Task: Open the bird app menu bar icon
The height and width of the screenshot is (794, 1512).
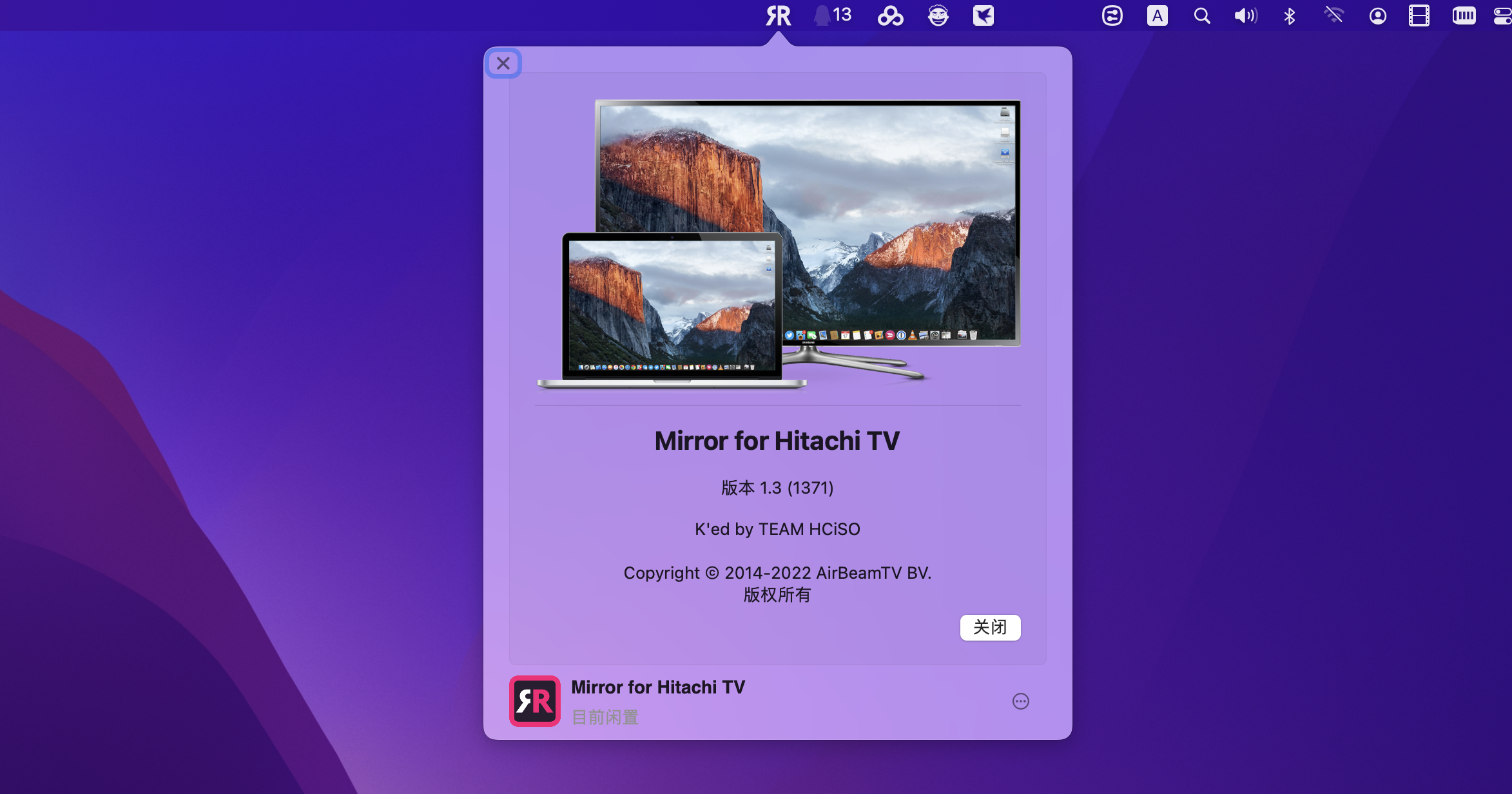Action: click(983, 15)
